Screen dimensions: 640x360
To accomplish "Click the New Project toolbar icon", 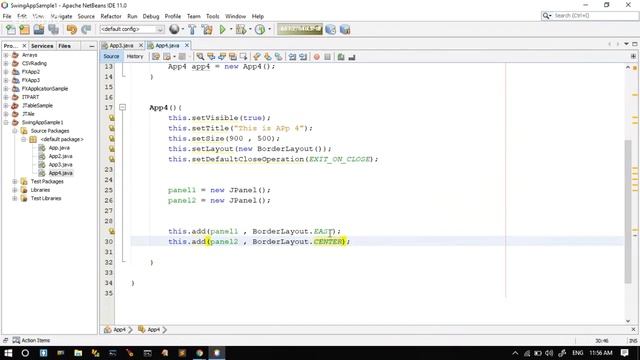I will 24,29.
